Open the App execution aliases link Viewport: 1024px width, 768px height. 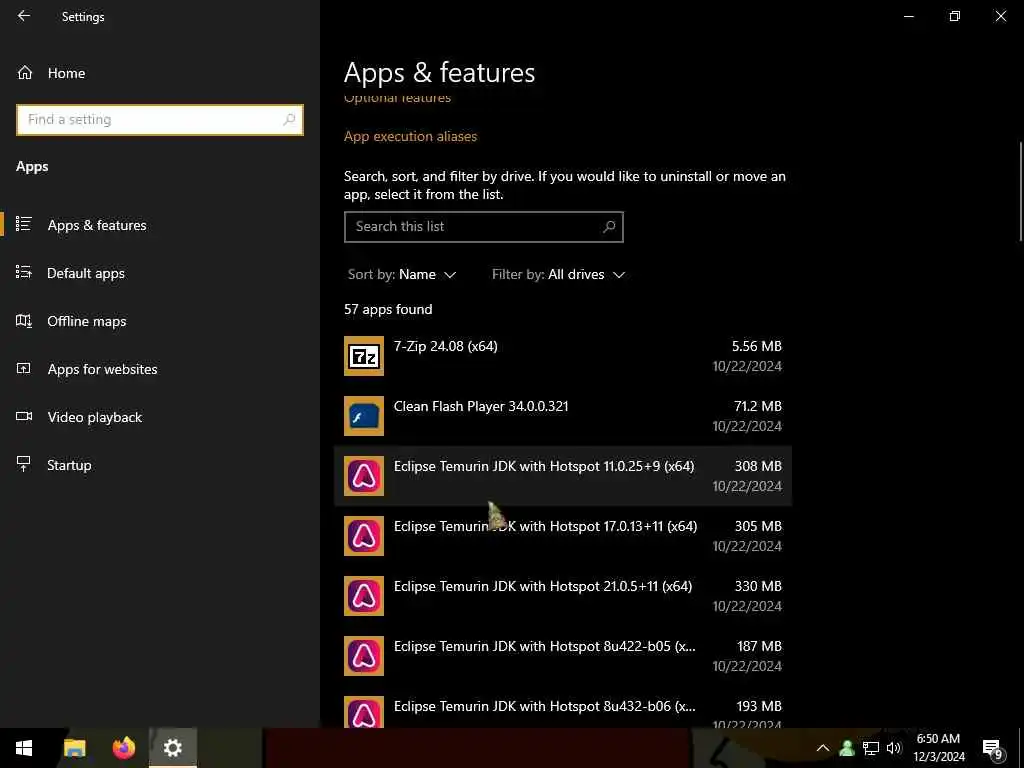[x=410, y=136]
